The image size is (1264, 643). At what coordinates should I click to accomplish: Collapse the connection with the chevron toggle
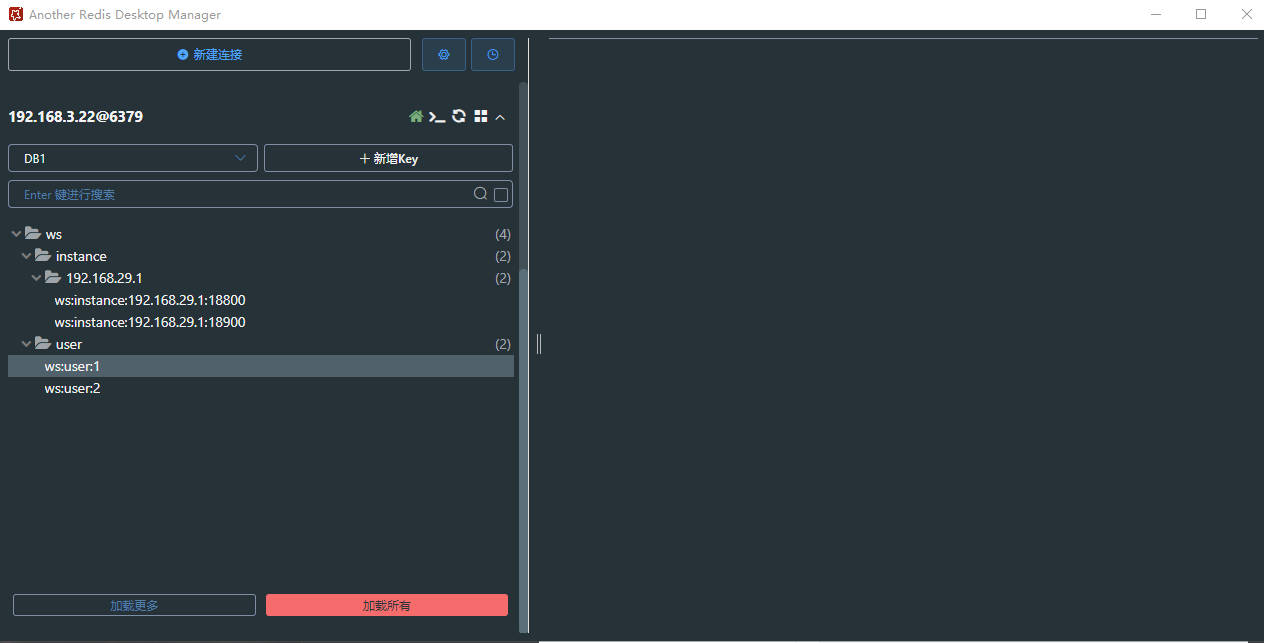[500, 116]
